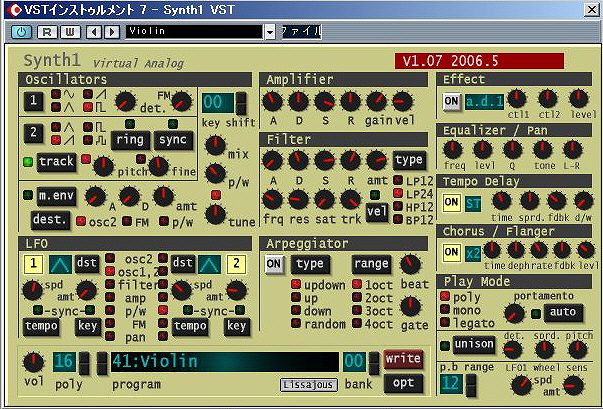Toggle the LFO 2 key sync button
Screen dimensions: 603x409
tap(236, 327)
